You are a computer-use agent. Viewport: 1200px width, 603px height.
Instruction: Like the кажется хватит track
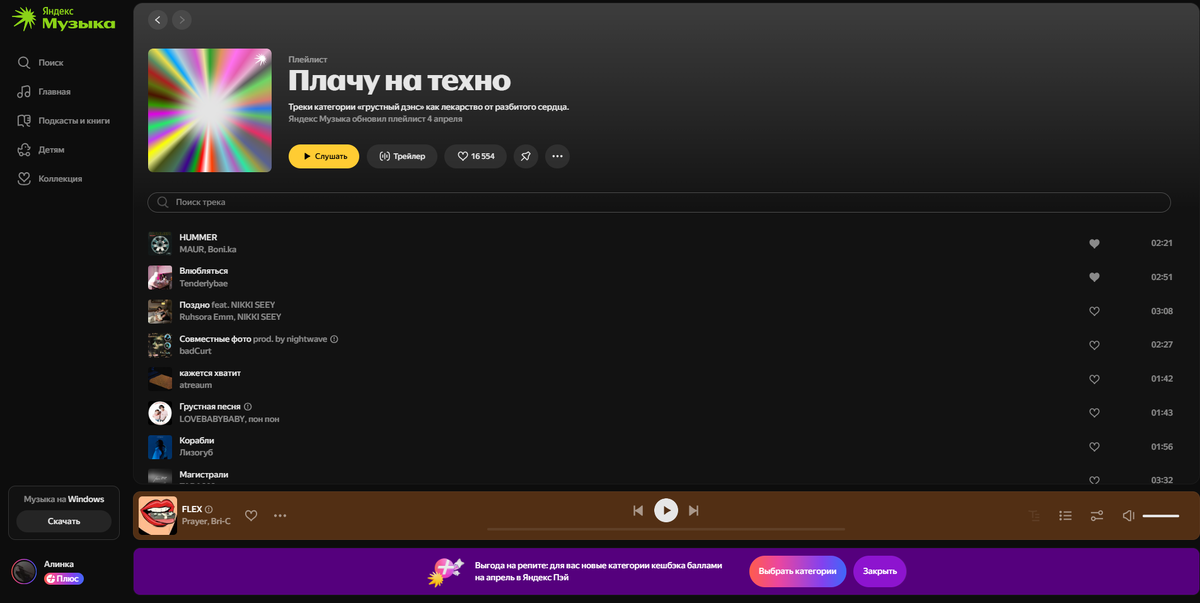coord(1094,379)
